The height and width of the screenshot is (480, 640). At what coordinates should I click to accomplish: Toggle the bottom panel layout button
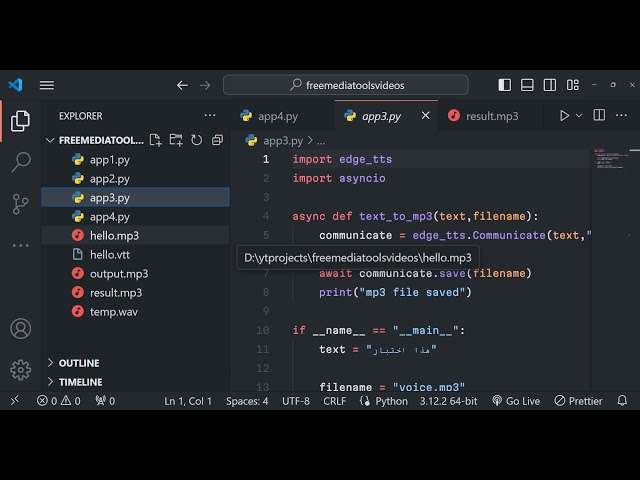click(x=527, y=85)
